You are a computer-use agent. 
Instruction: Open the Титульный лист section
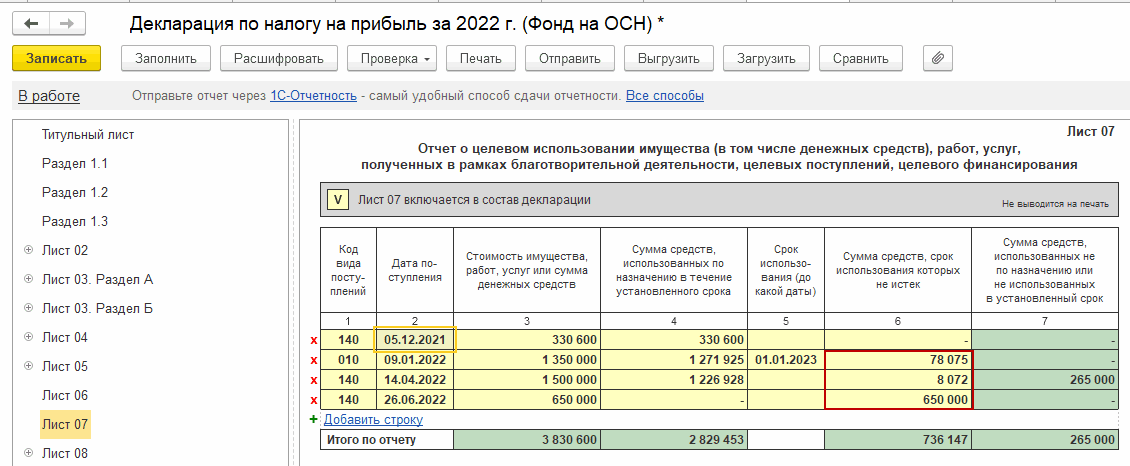point(88,135)
